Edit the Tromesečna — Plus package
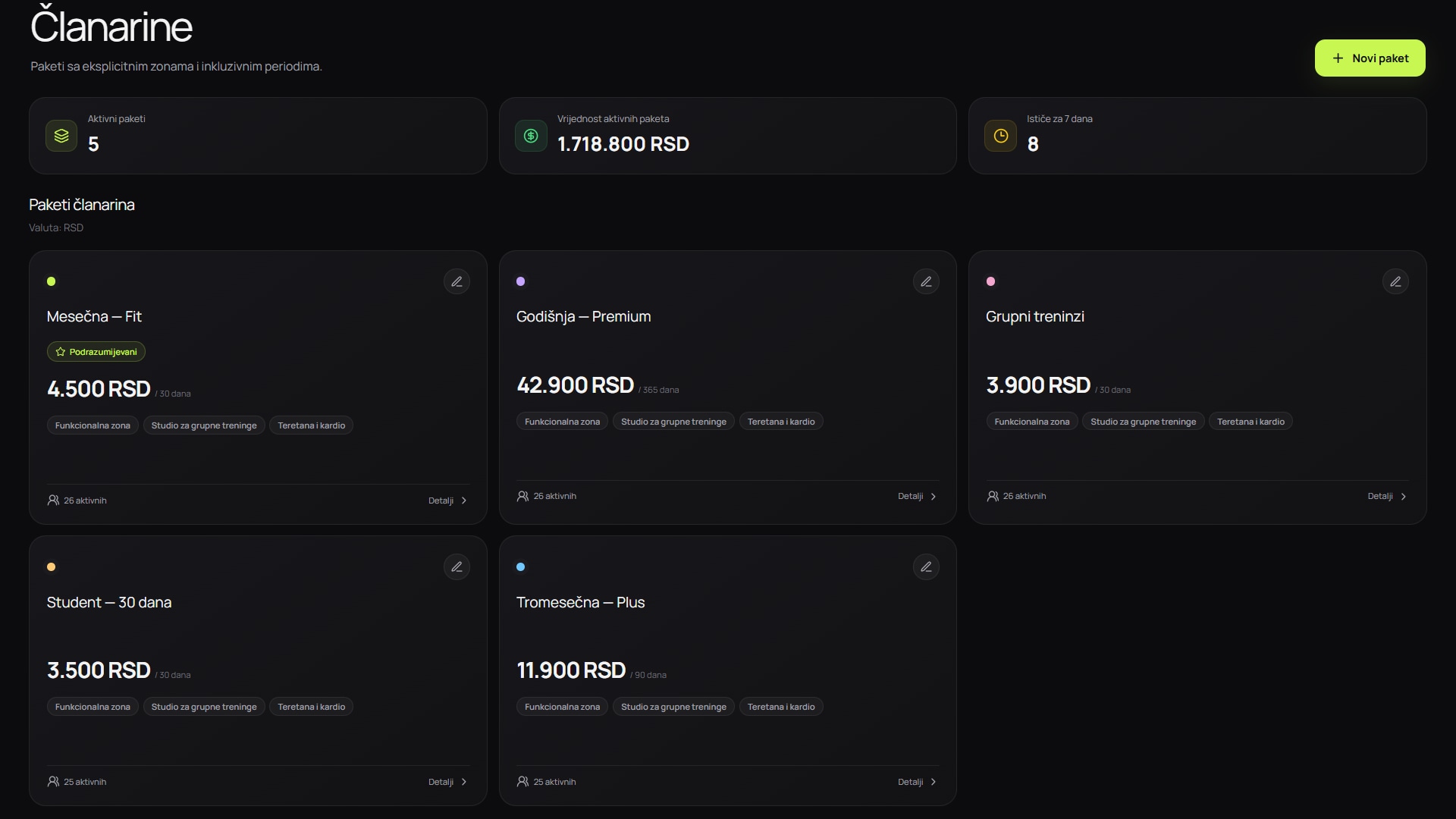 click(x=926, y=567)
